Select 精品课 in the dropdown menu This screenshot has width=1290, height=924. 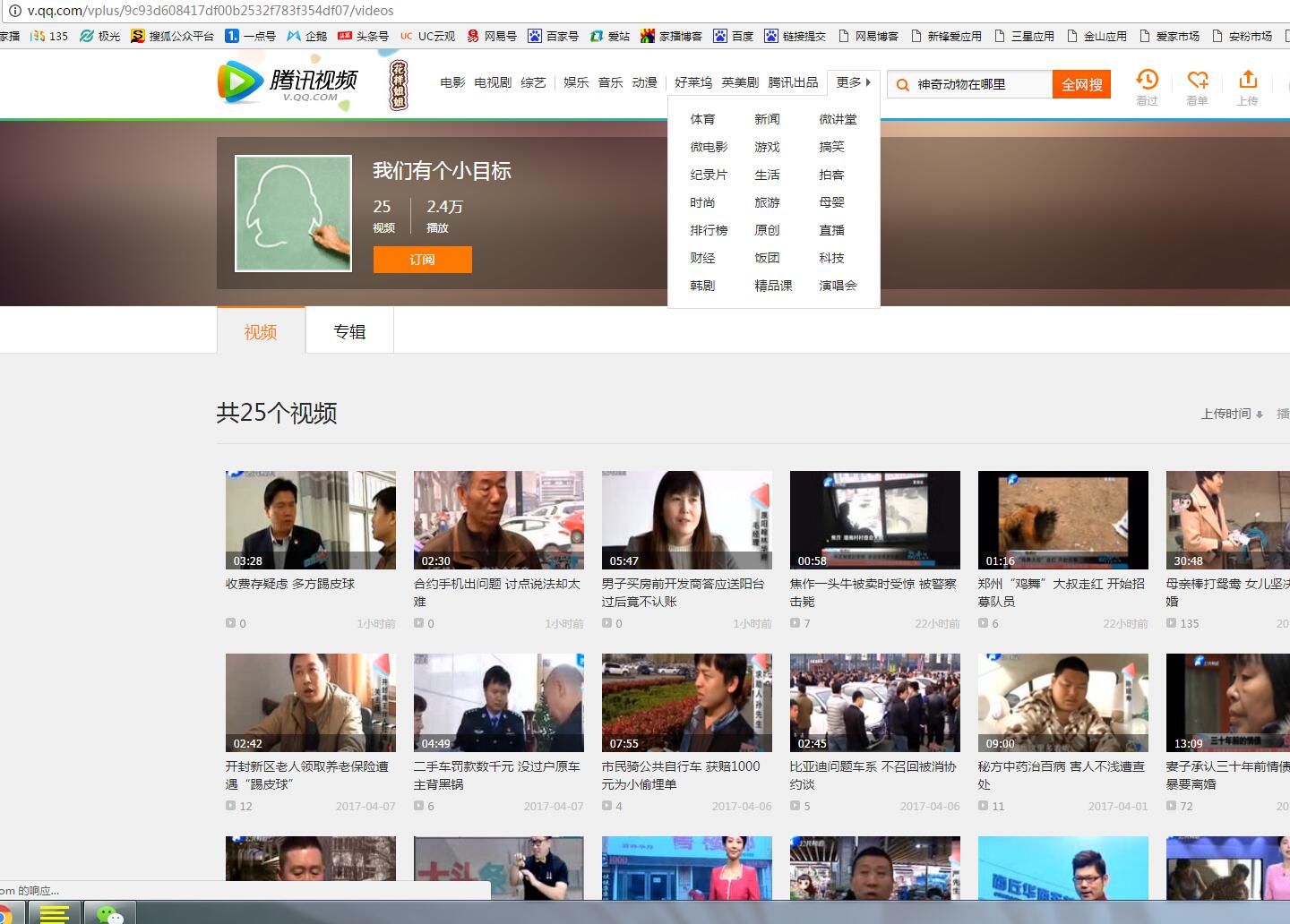pos(773,286)
